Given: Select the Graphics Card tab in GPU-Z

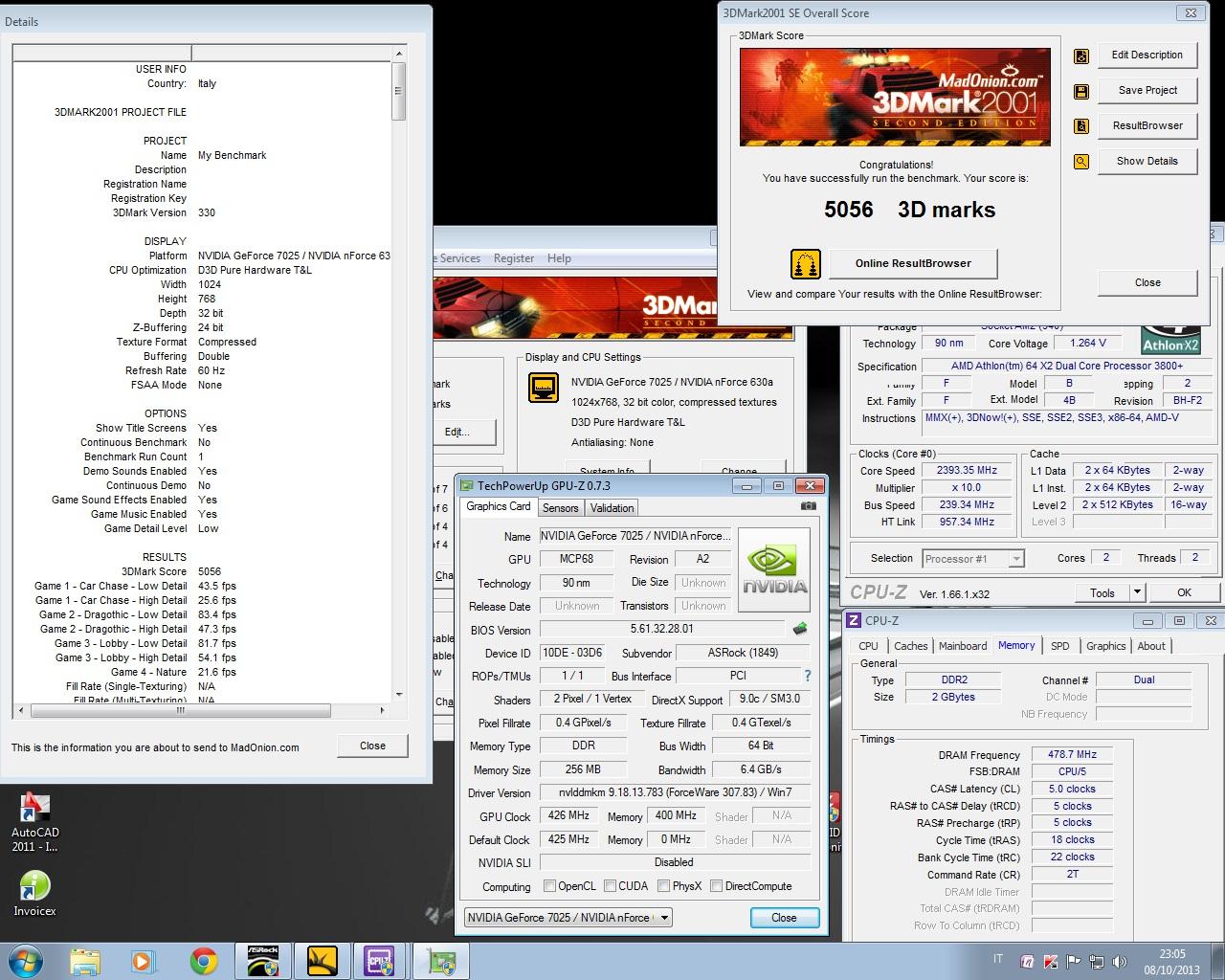Looking at the screenshot, I should coord(498,506).
